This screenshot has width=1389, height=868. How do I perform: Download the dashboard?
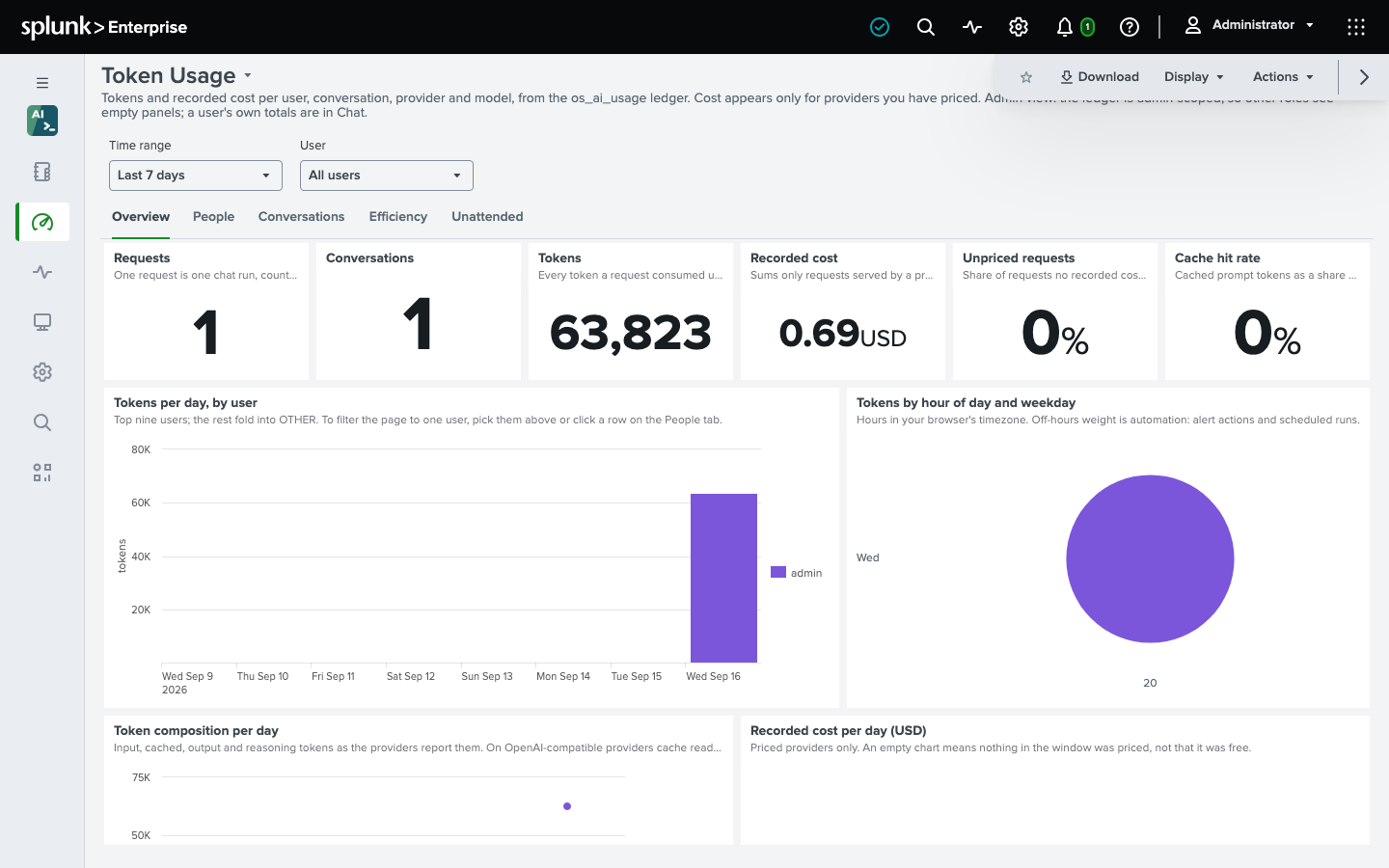point(1100,77)
